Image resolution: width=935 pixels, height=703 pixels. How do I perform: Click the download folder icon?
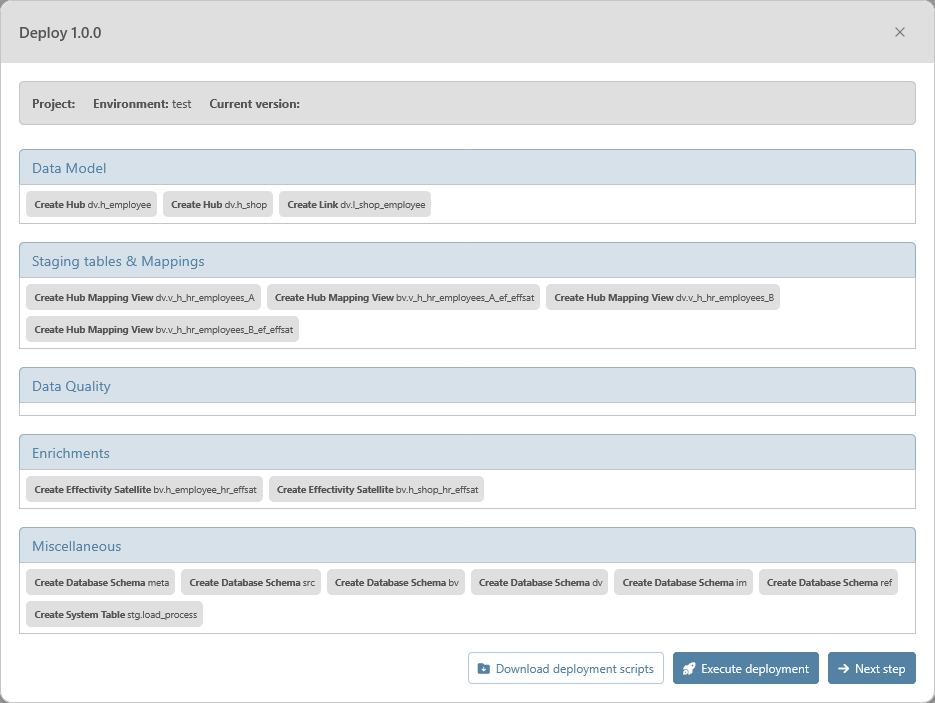(x=484, y=669)
